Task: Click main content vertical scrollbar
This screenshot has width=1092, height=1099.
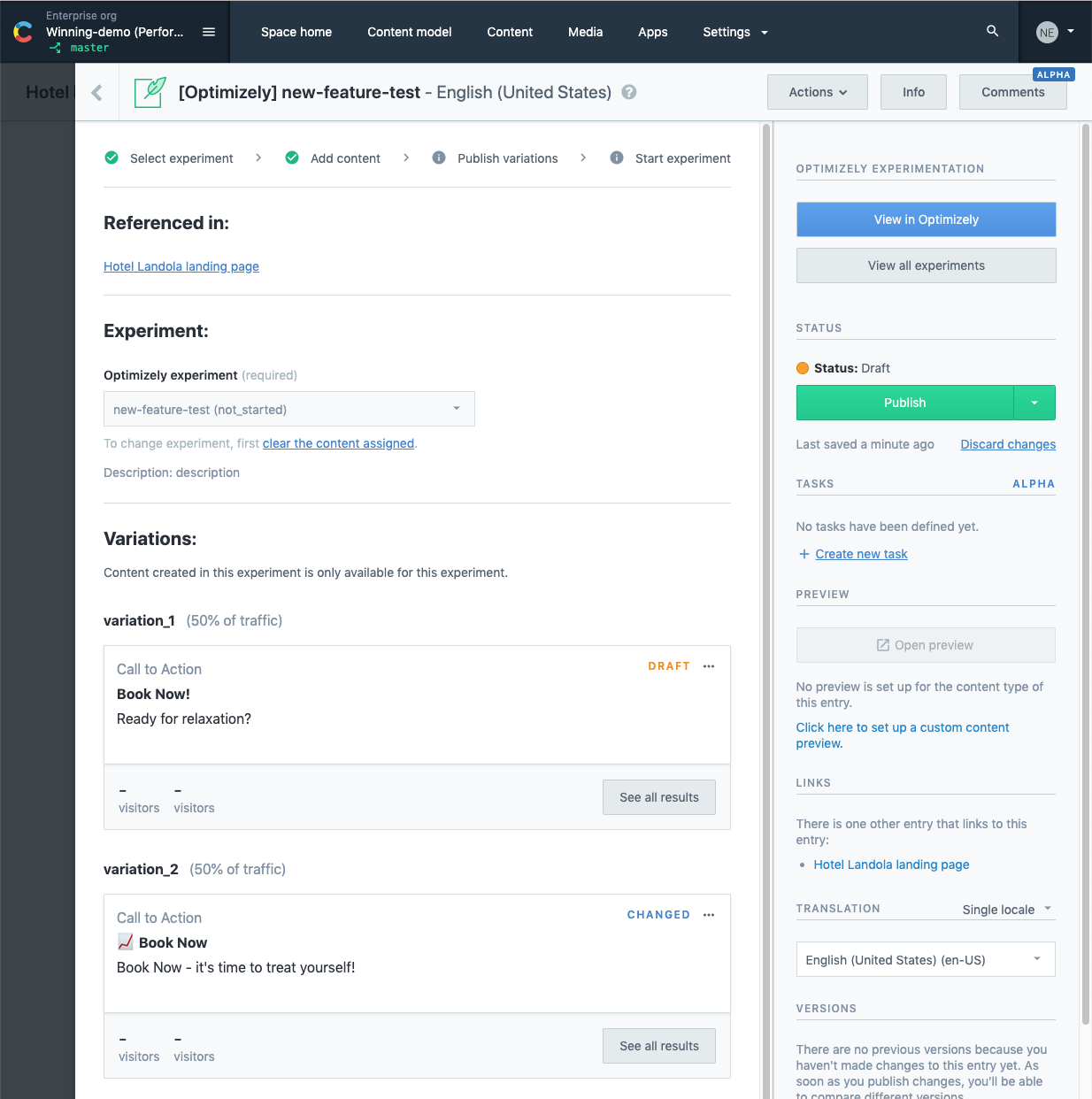Action: coord(766,611)
